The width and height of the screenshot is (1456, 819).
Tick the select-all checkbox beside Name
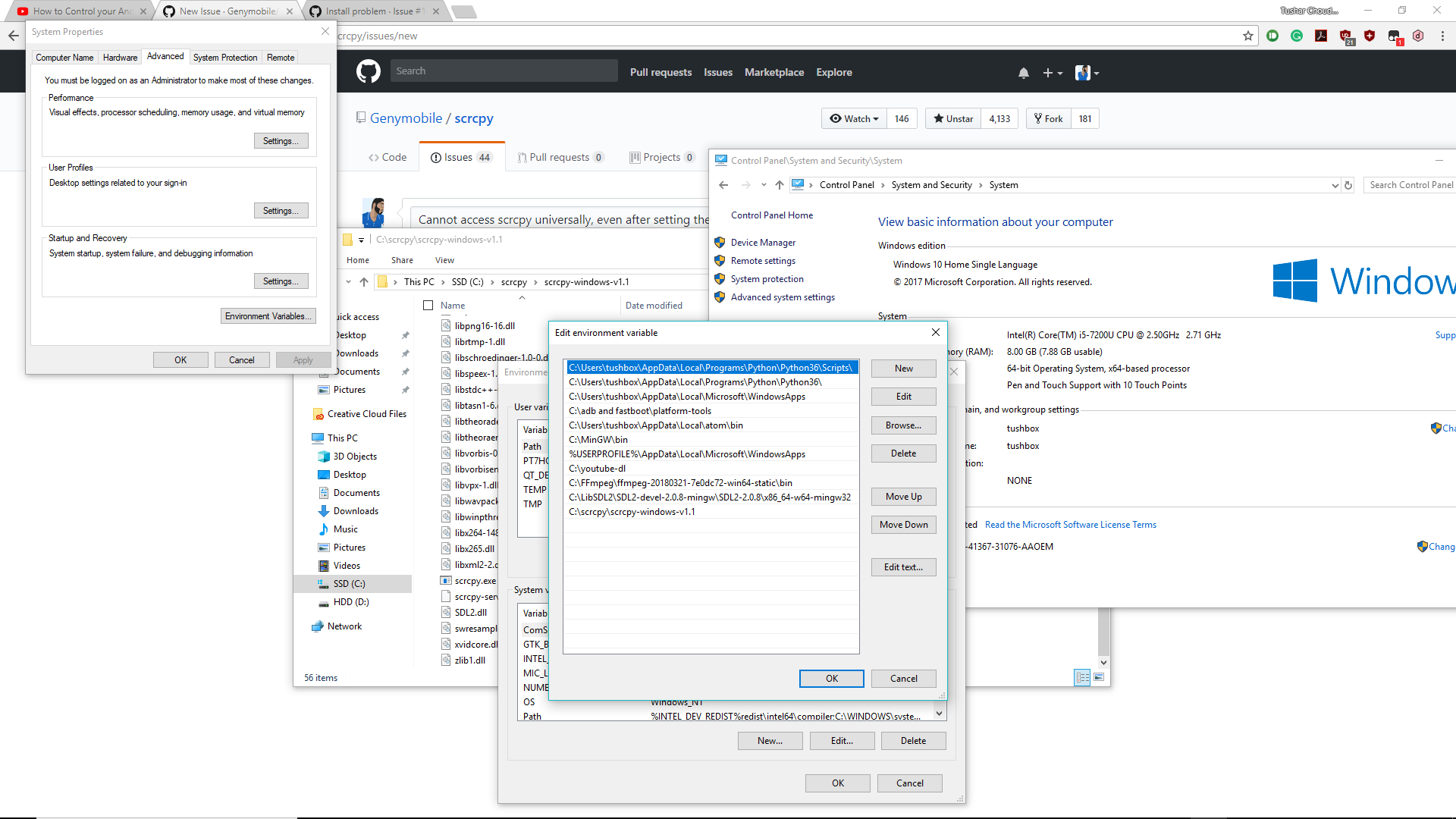[x=428, y=306]
